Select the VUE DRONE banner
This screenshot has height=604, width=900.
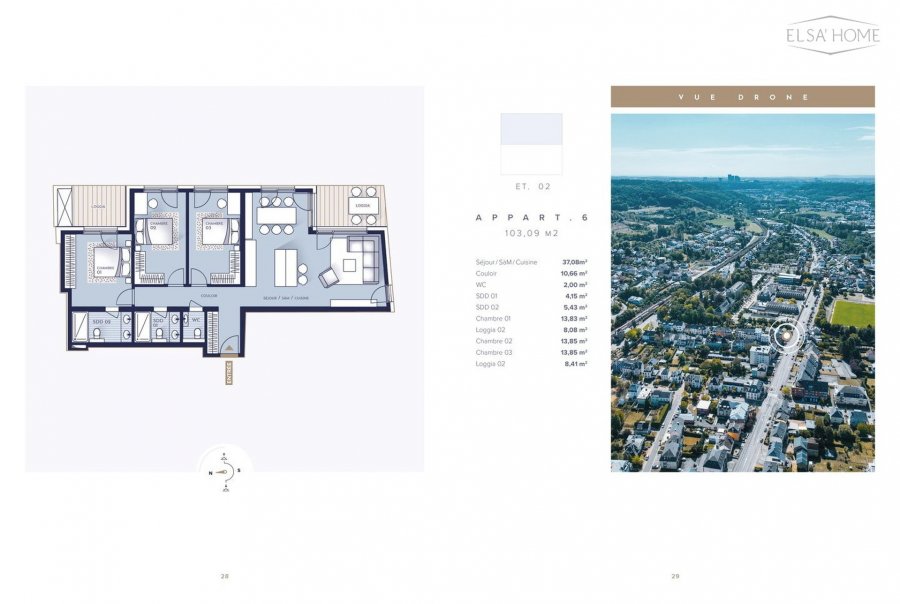742,97
